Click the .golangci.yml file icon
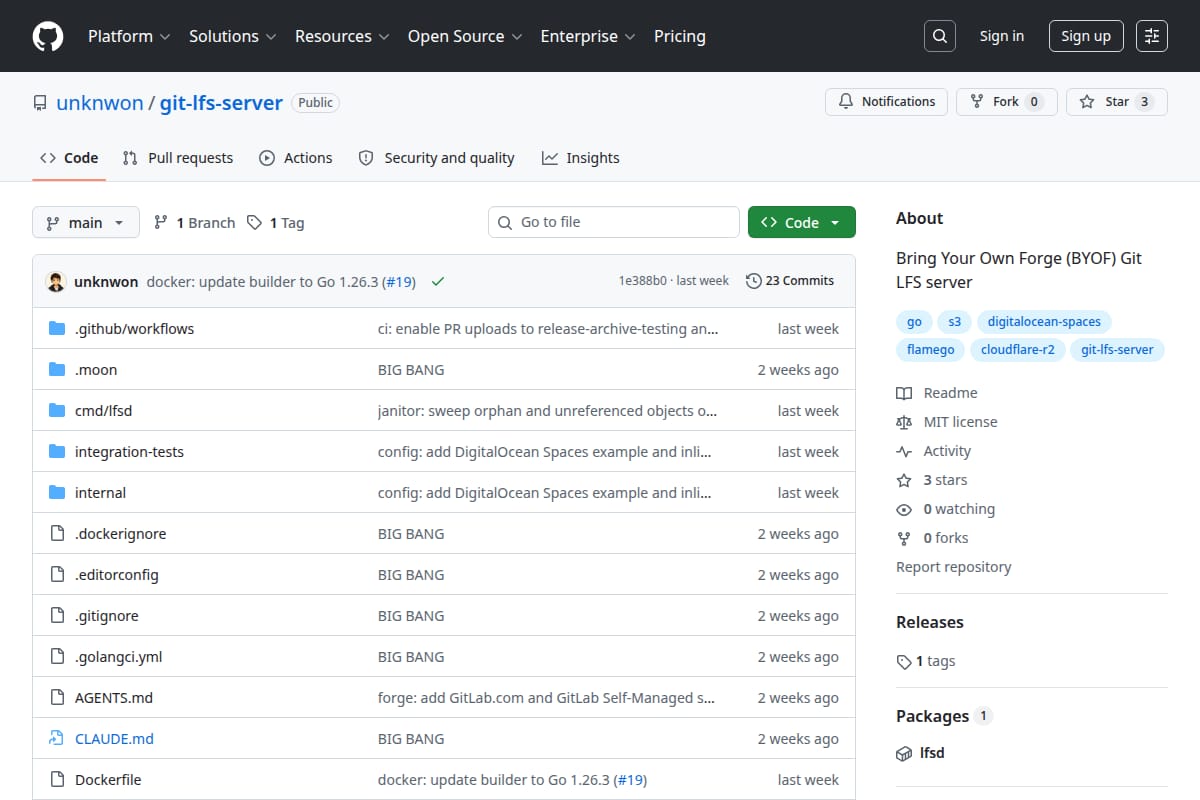 57,657
